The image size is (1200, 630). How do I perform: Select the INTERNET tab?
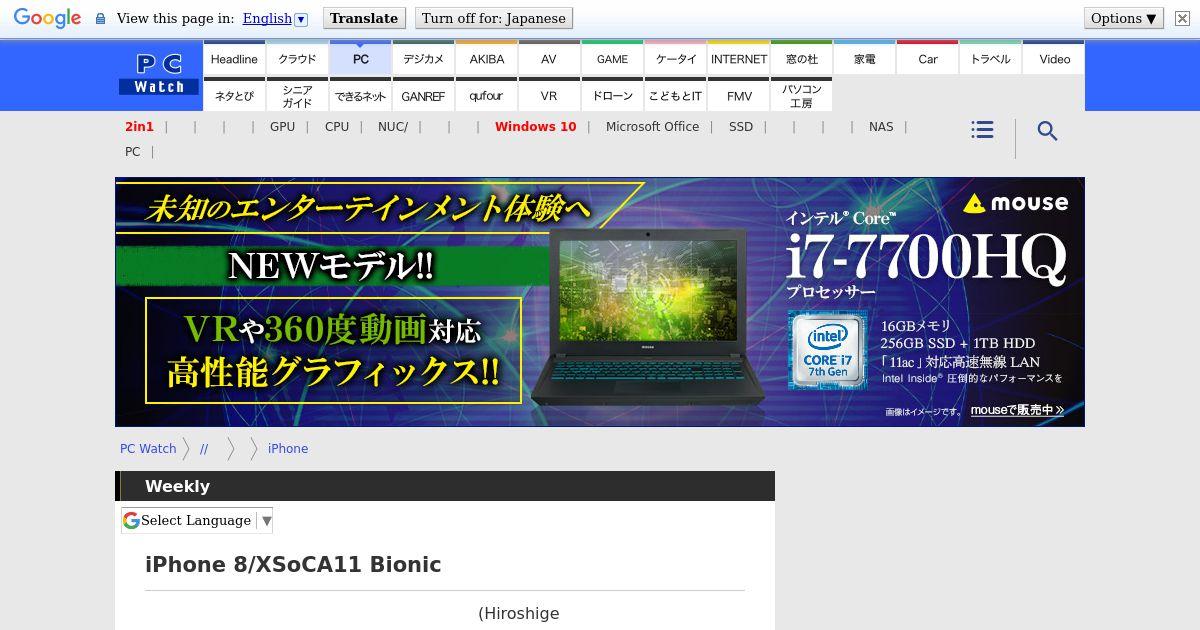coord(738,59)
